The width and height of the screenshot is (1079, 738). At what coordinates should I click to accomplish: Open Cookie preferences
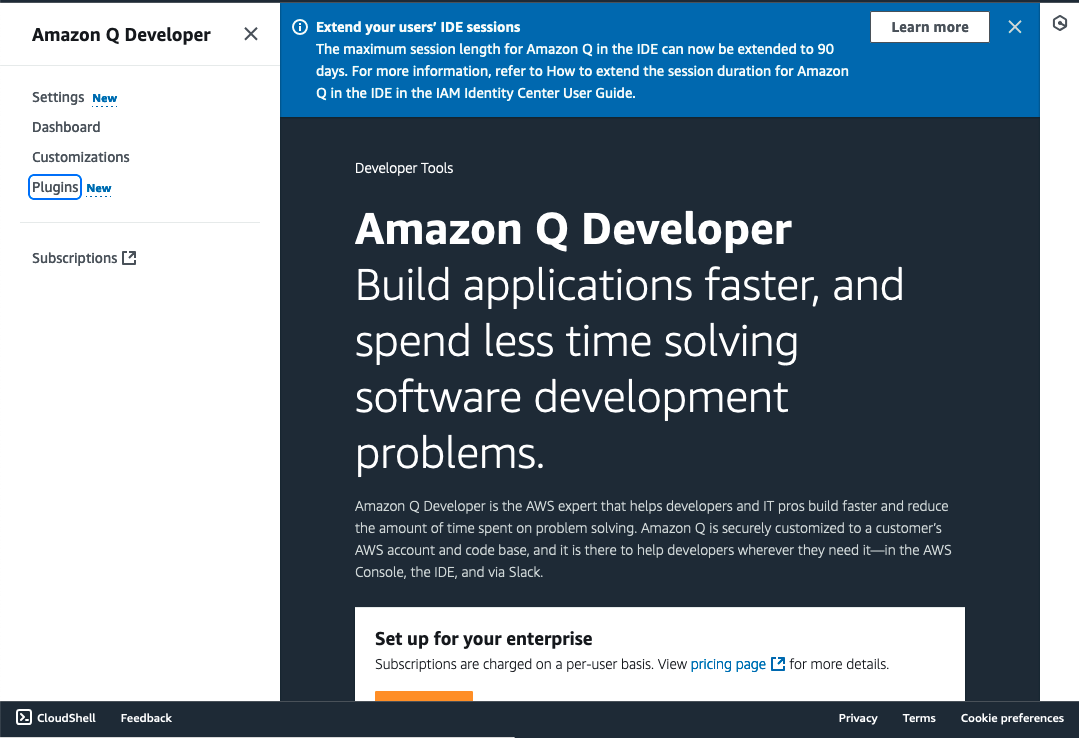pos(1012,717)
